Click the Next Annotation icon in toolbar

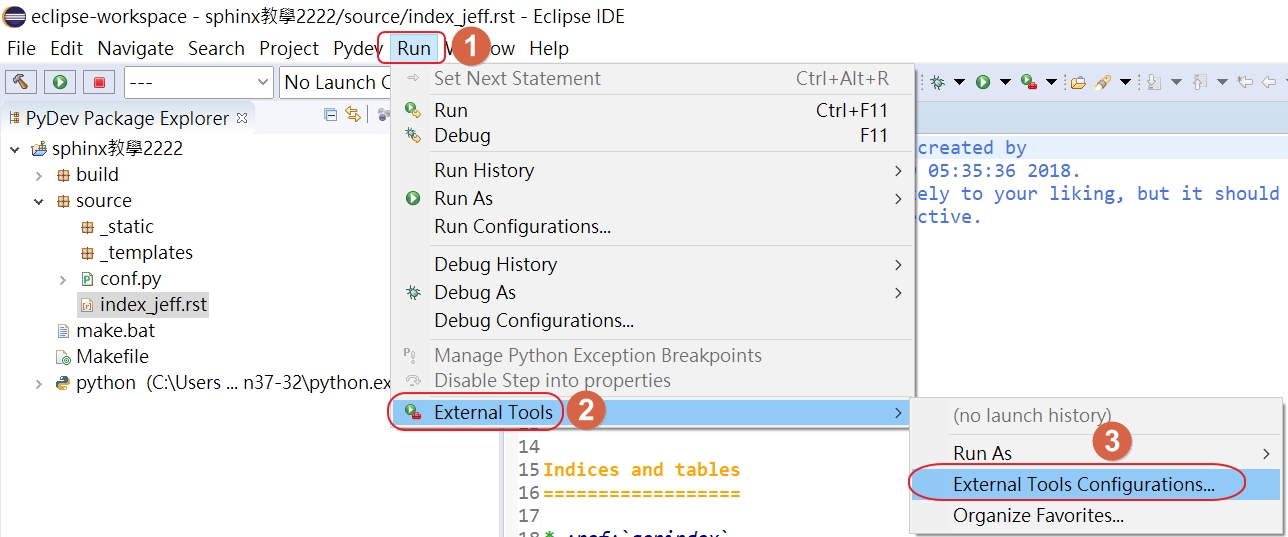1154,82
